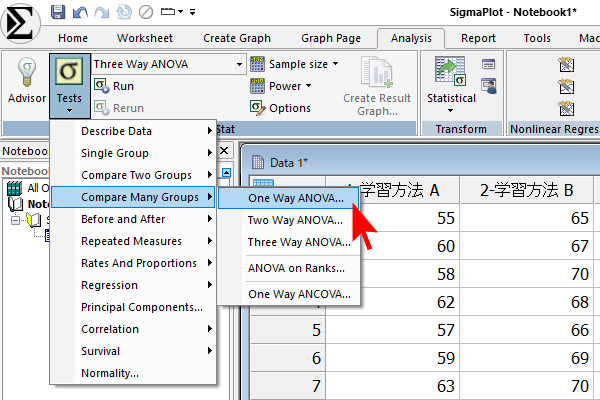
Task: Switch to the Worksheet ribbon tab
Action: point(145,38)
